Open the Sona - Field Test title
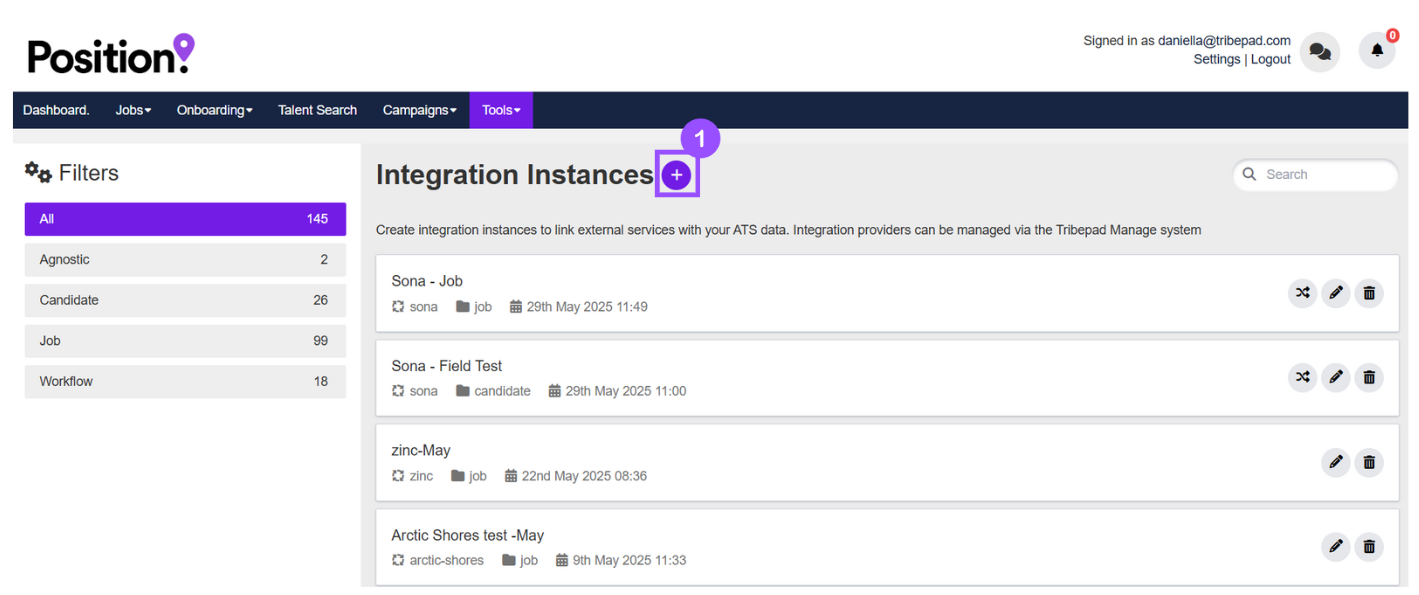Screen dimensions: 1419x595 [x=447, y=366]
